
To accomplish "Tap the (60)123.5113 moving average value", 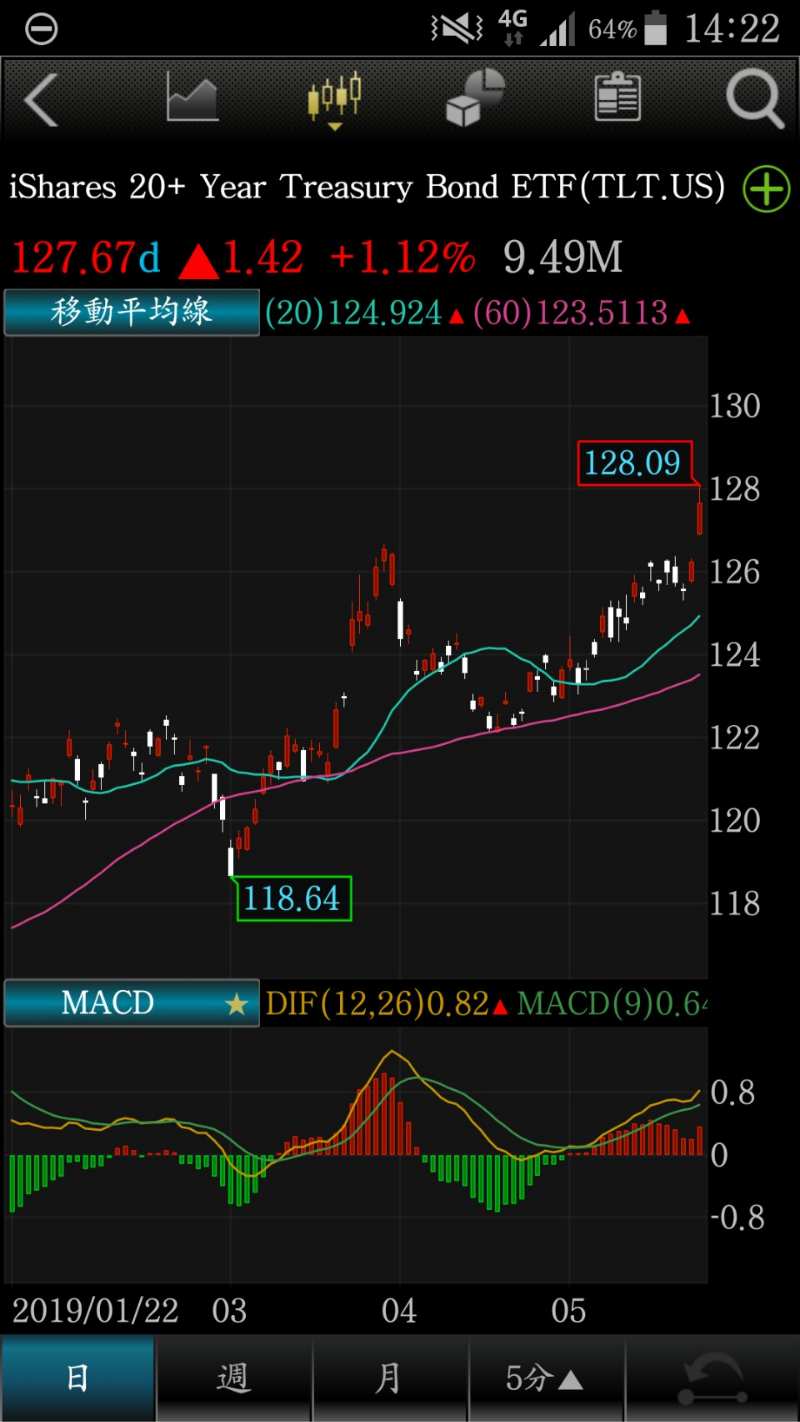I will point(571,314).
